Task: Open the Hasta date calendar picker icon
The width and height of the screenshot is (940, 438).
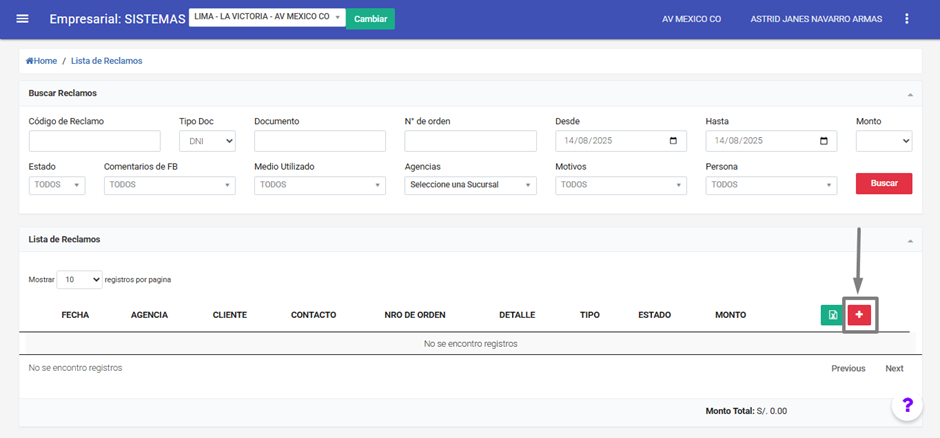Action: coord(823,141)
